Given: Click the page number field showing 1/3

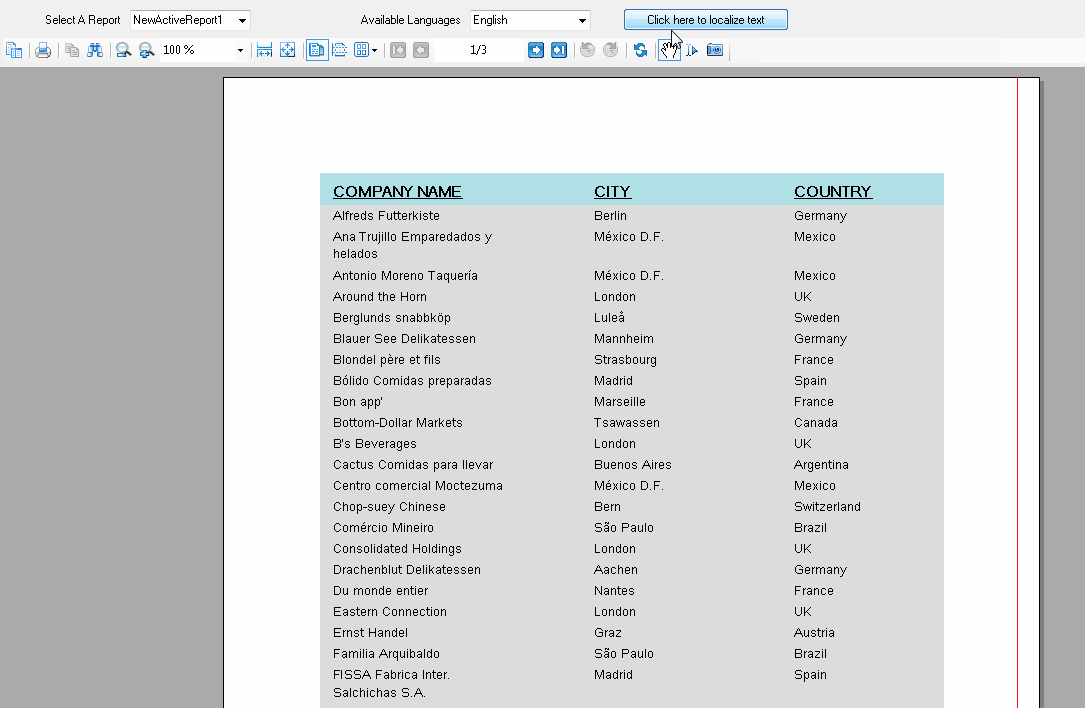Looking at the screenshot, I should point(478,50).
